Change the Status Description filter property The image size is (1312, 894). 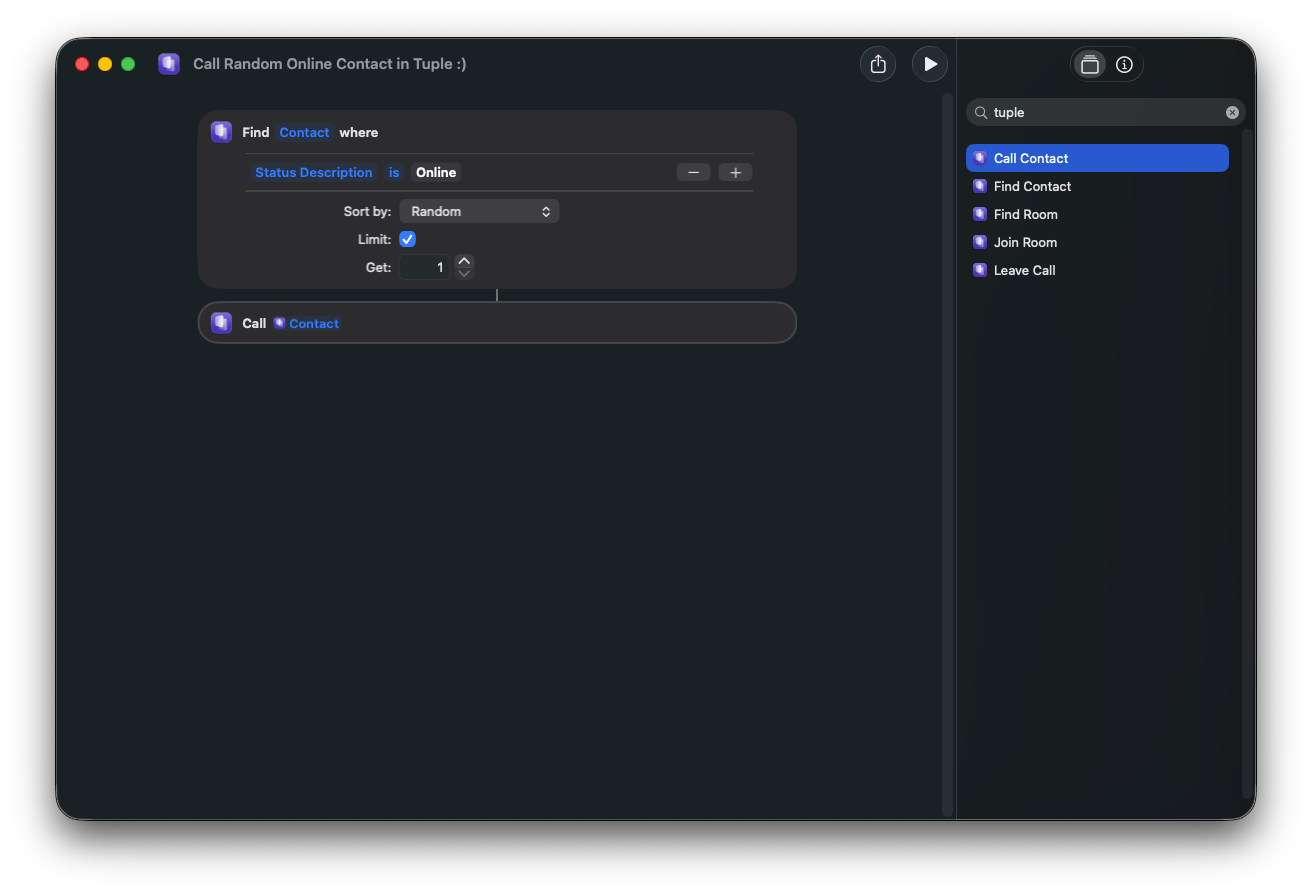(313, 172)
